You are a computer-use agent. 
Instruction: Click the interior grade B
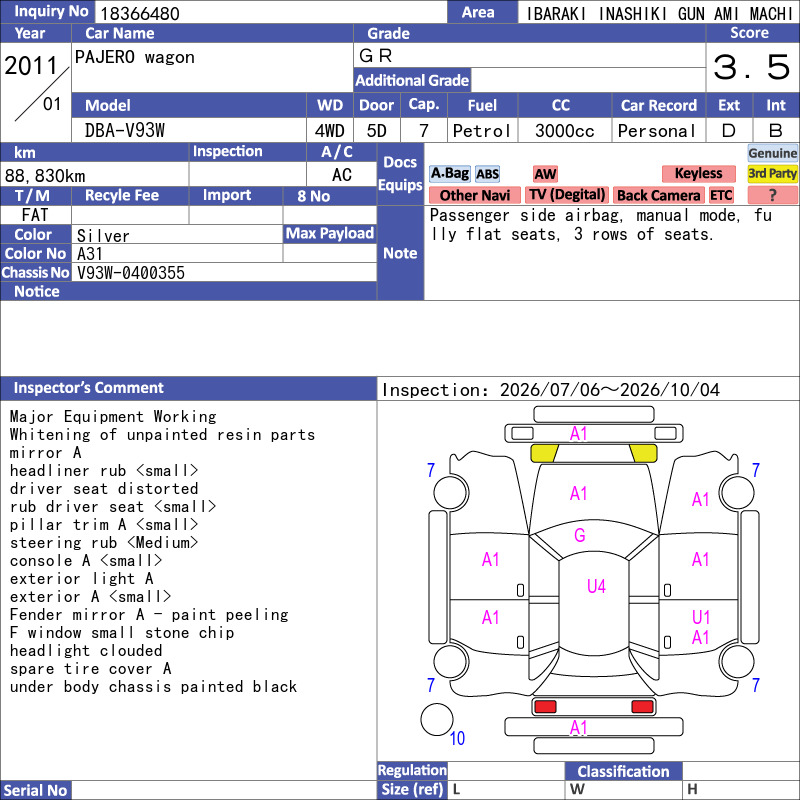click(776, 131)
